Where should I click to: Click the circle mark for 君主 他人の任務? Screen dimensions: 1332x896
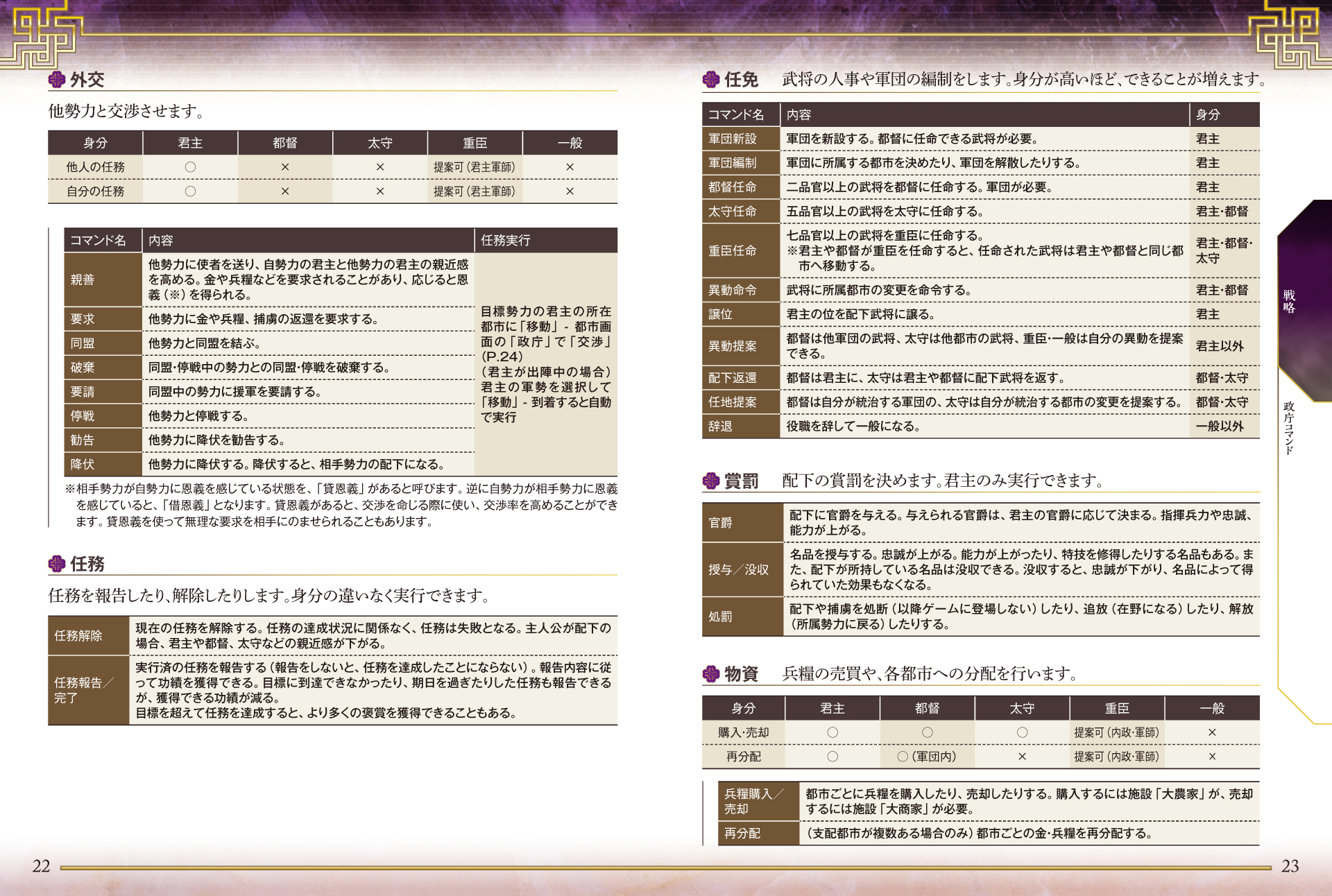(190, 167)
